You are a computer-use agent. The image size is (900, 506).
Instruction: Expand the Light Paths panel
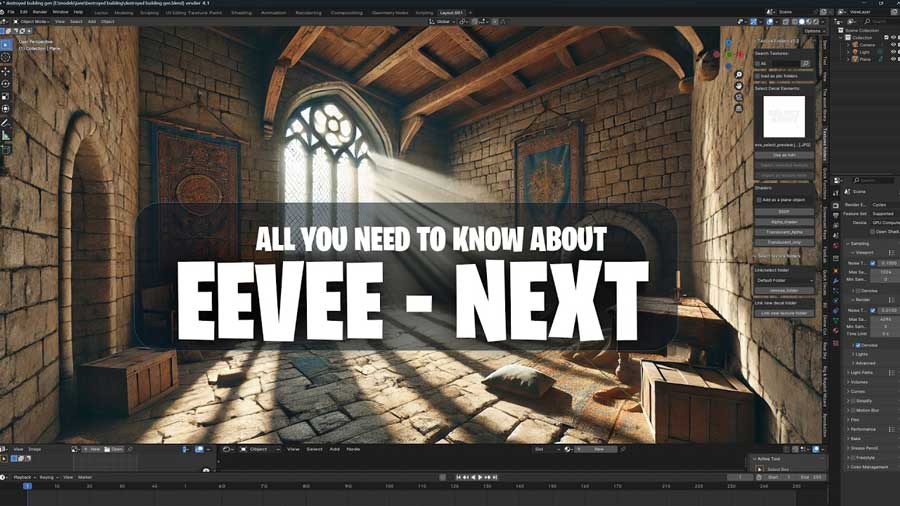tap(861, 372)
